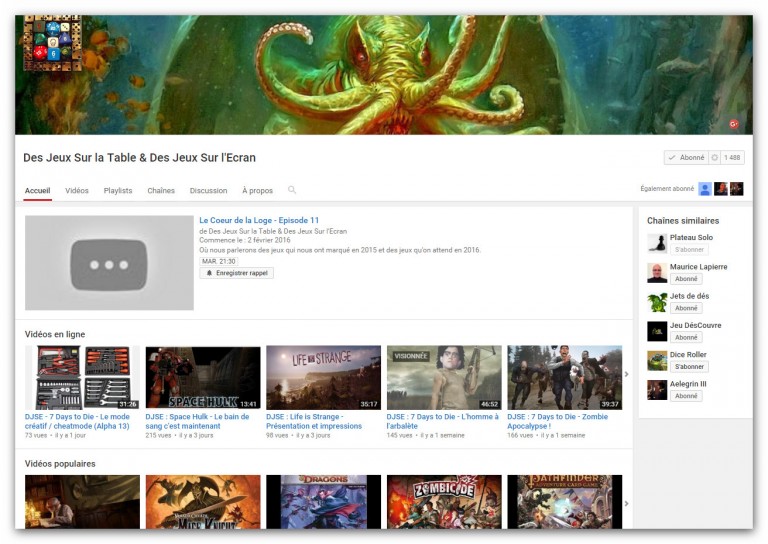View the À propos tab
Image resolution: width=768 pixels, height=544 pixels.
tap(258, 190)
